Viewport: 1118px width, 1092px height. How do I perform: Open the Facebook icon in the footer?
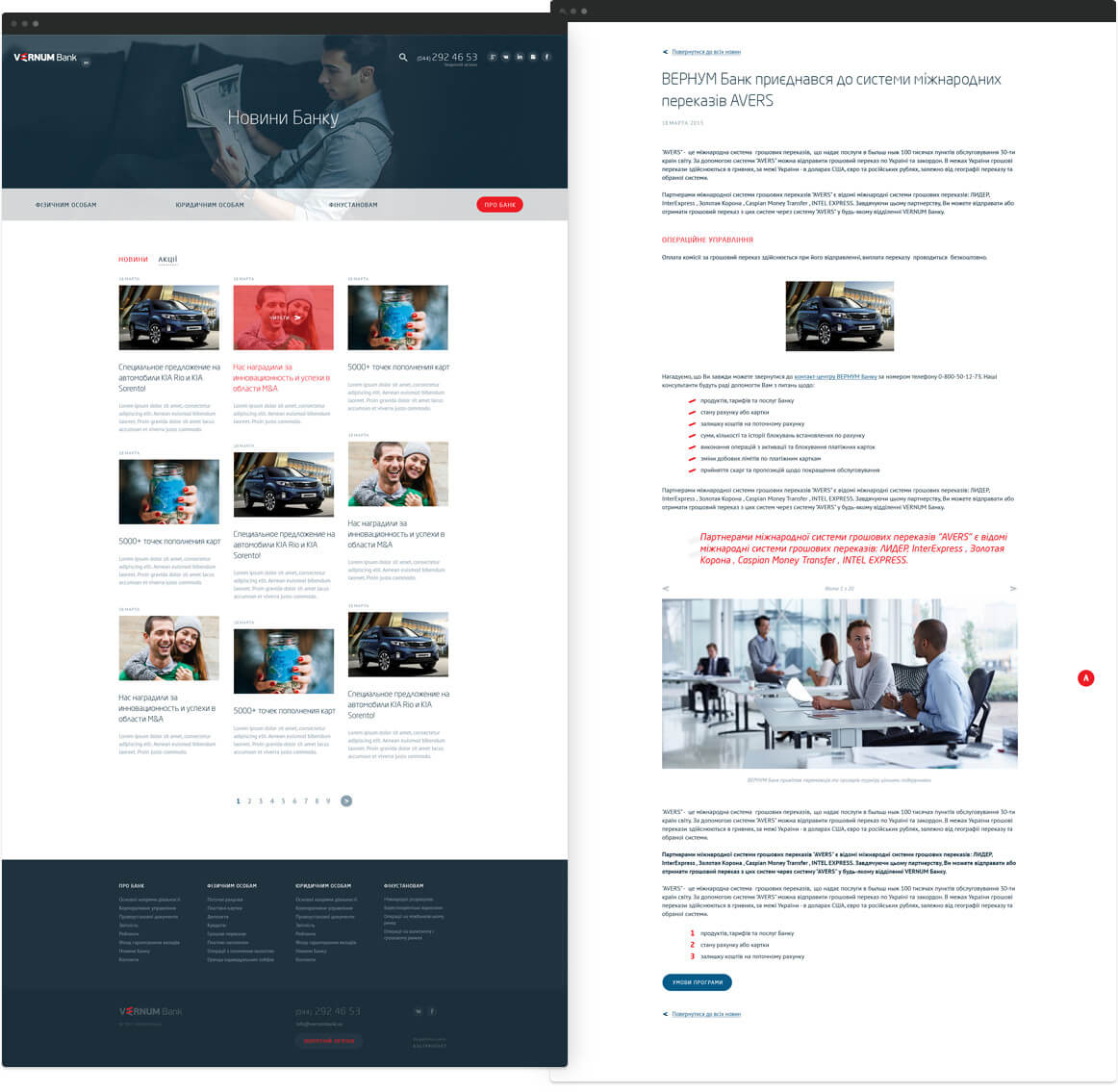click(x=432, y=1011)
